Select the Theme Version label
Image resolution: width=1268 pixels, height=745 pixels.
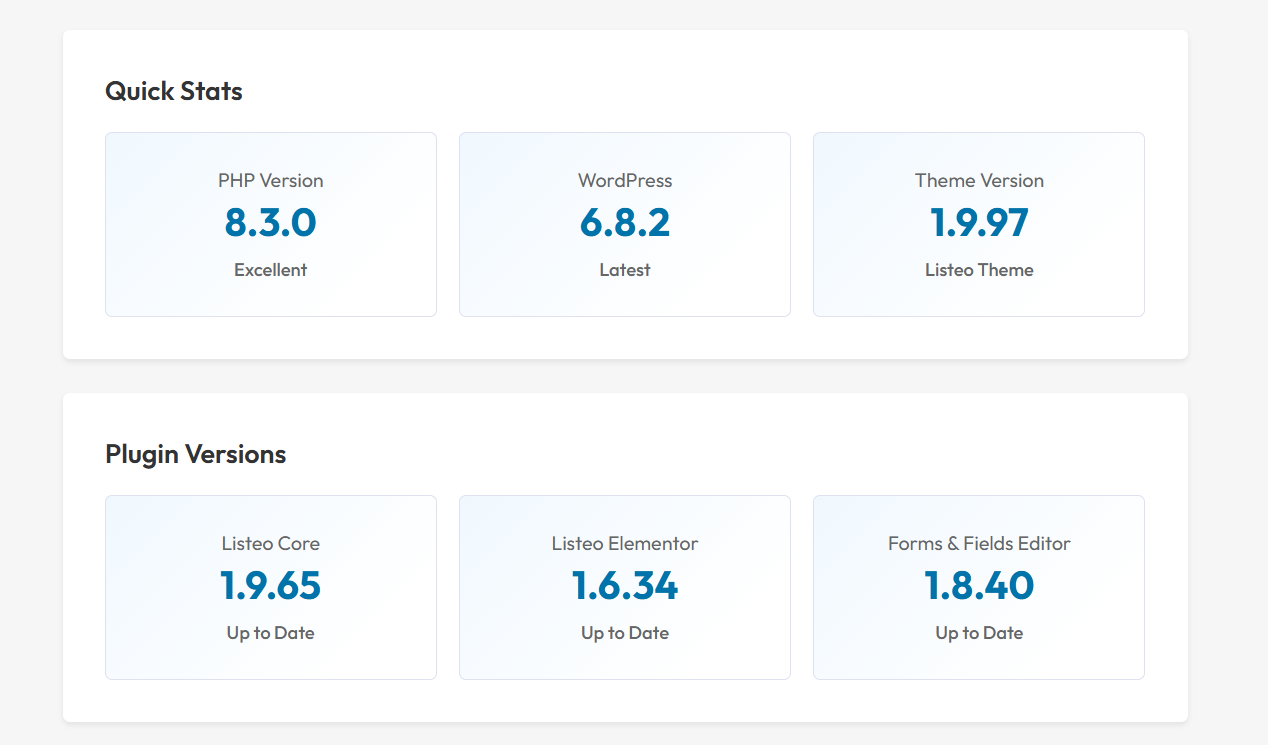[979, 181]
